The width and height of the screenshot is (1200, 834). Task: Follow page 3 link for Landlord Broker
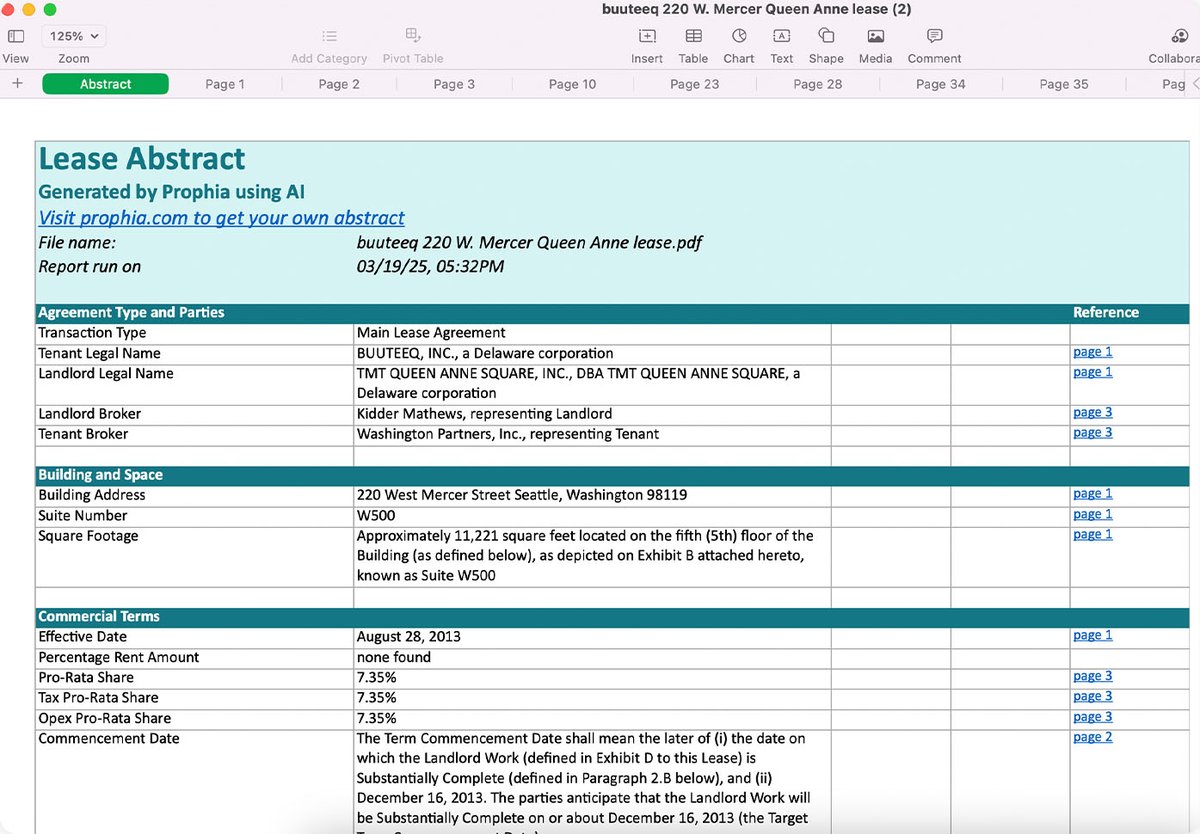point(1092,413)
